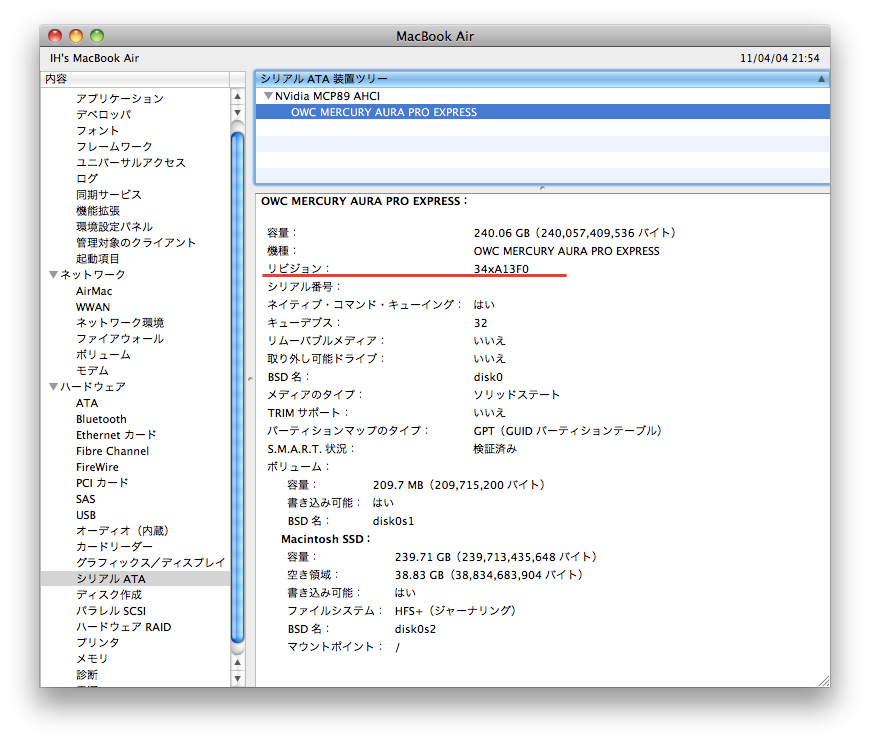Viewport: 870px width, 742px height.
Task: Select OWC MERCURY AURA PRO EXPRESS device row
Action: click(x=542, y=112)
